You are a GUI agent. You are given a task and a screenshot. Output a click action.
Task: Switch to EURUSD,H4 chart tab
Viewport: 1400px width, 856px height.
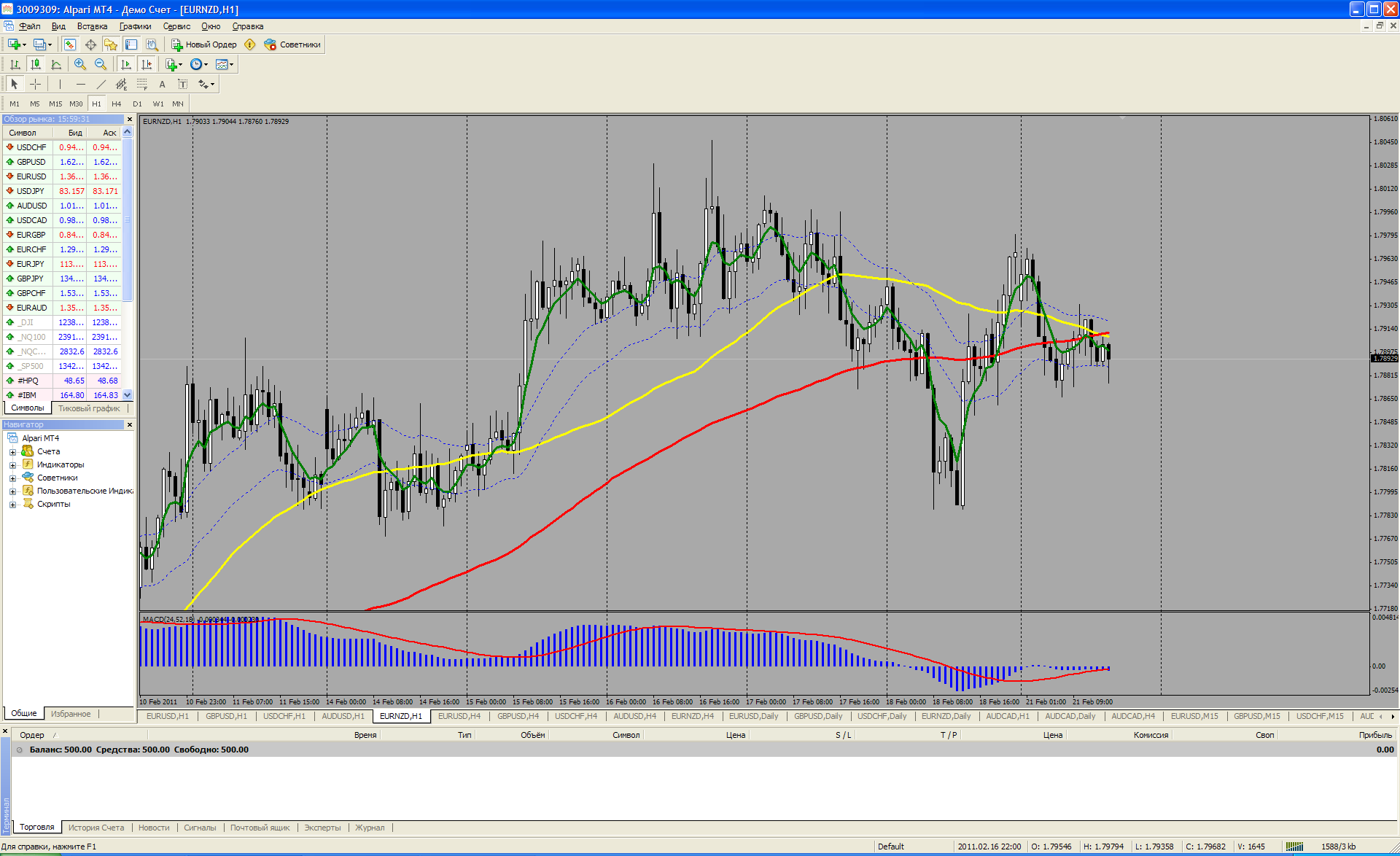click(x=459, y=716)
